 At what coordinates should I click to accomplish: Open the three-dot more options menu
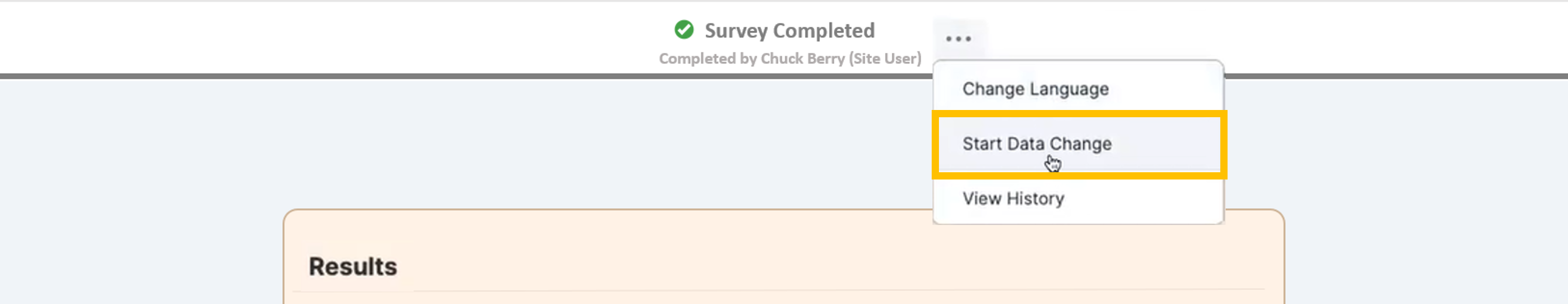pyautogui.click(x=958, y=39)
